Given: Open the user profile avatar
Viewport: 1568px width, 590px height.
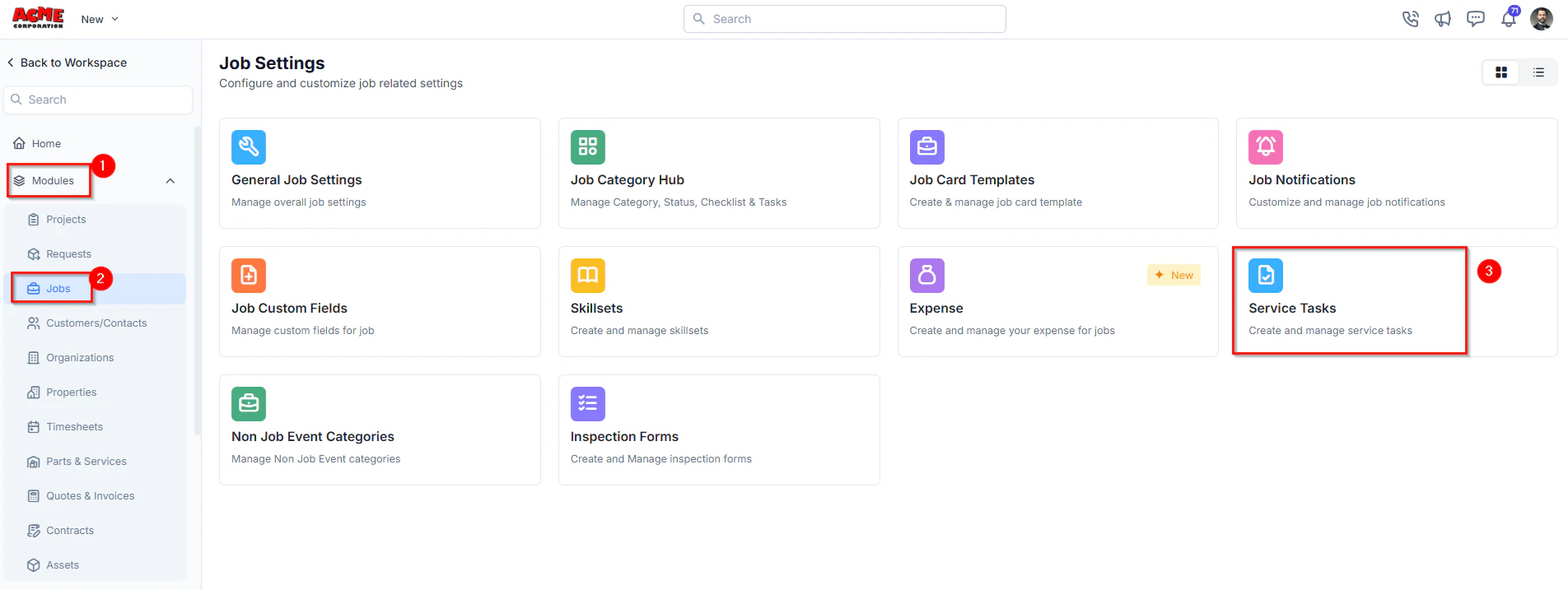Looking at the screenshot, I should pos(1542,19).
